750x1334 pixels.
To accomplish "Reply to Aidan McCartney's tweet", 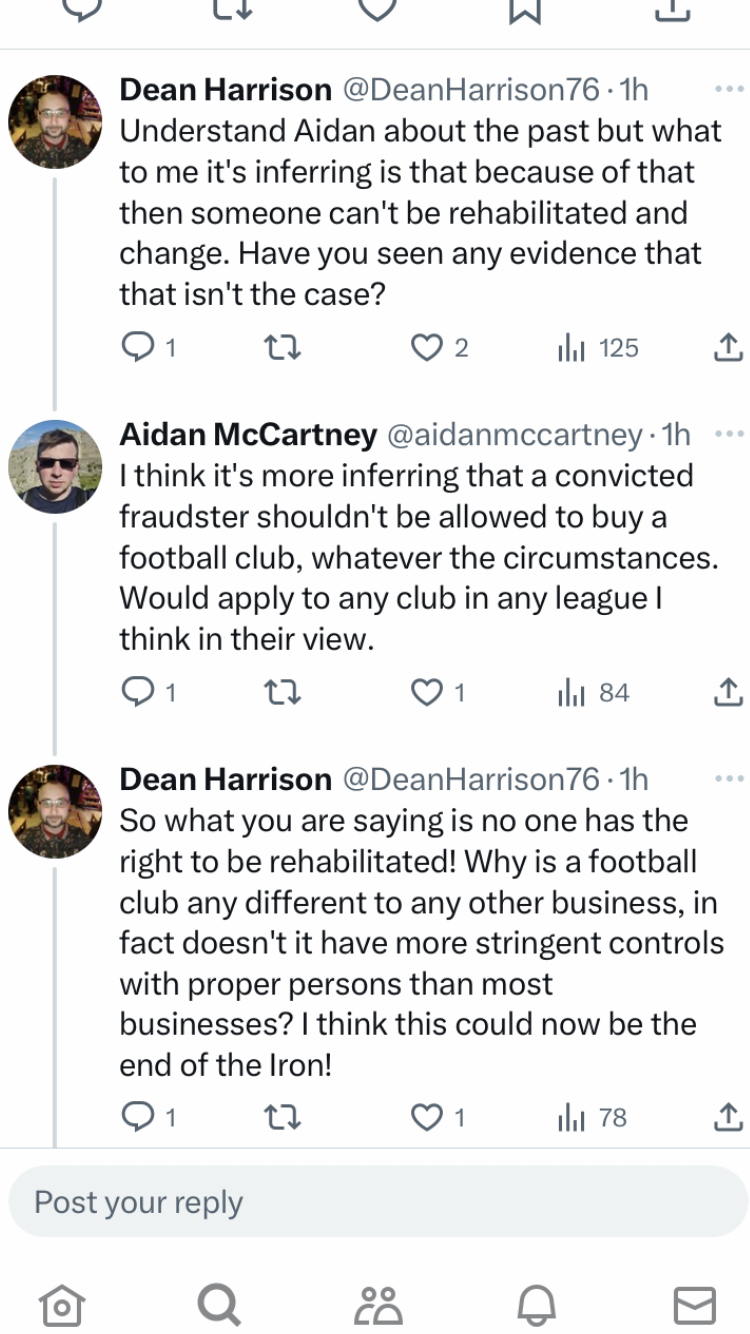I will tap(135, 692).
